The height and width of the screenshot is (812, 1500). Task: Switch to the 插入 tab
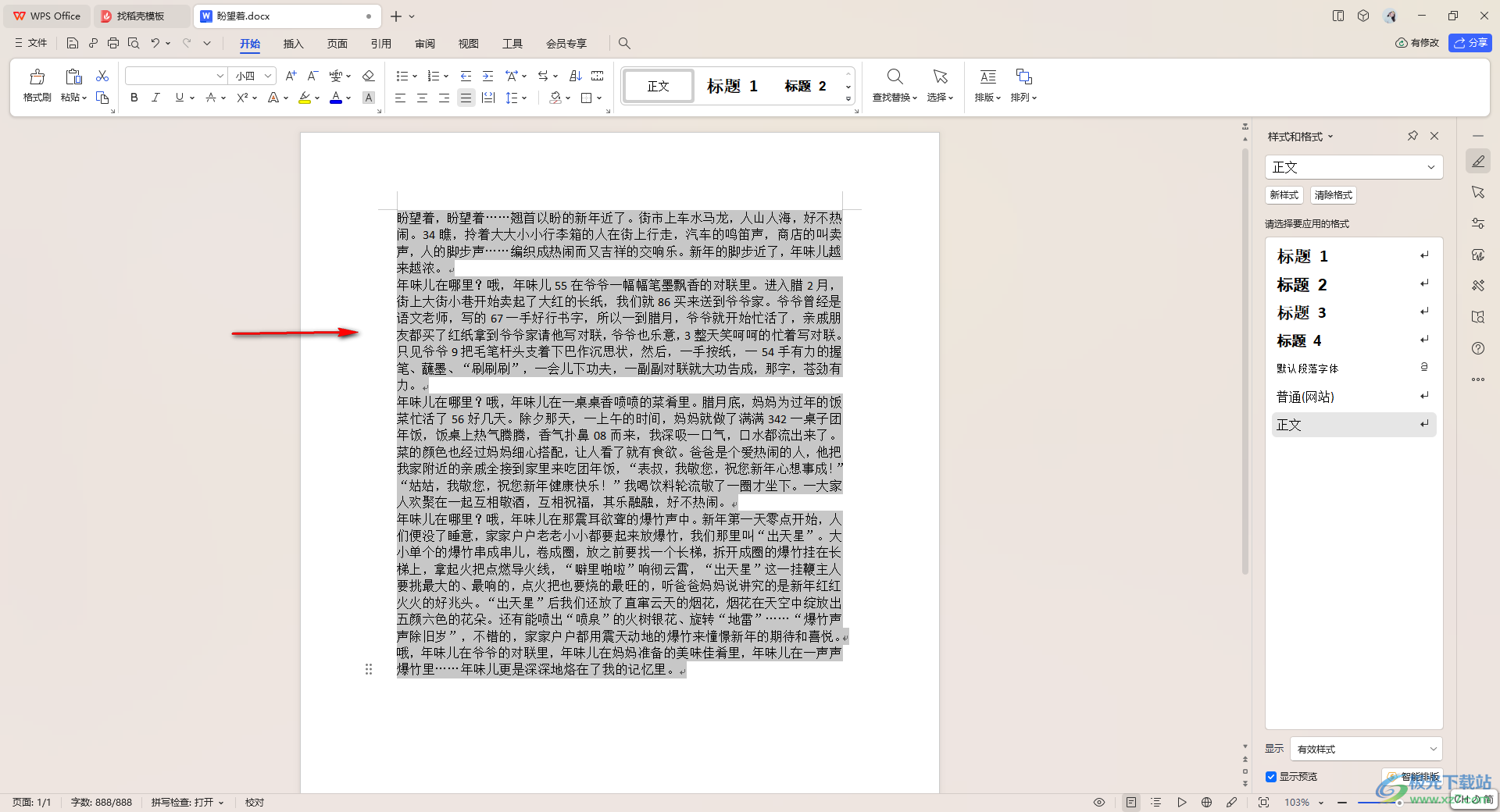coord(293,44)
